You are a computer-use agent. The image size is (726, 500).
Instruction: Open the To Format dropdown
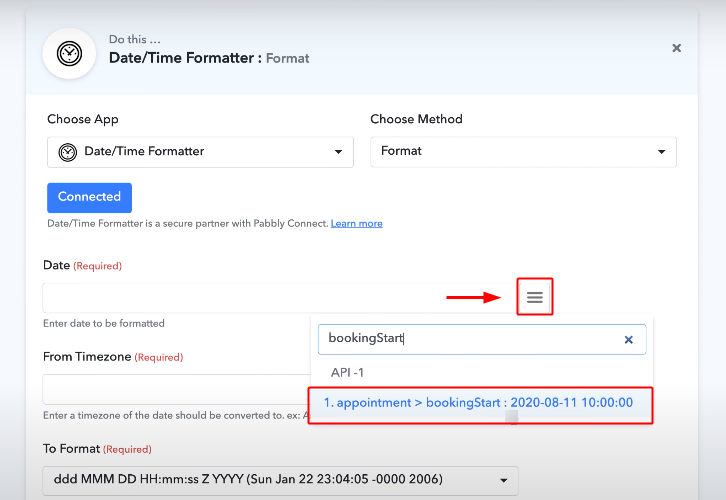[x=280, y=480]
